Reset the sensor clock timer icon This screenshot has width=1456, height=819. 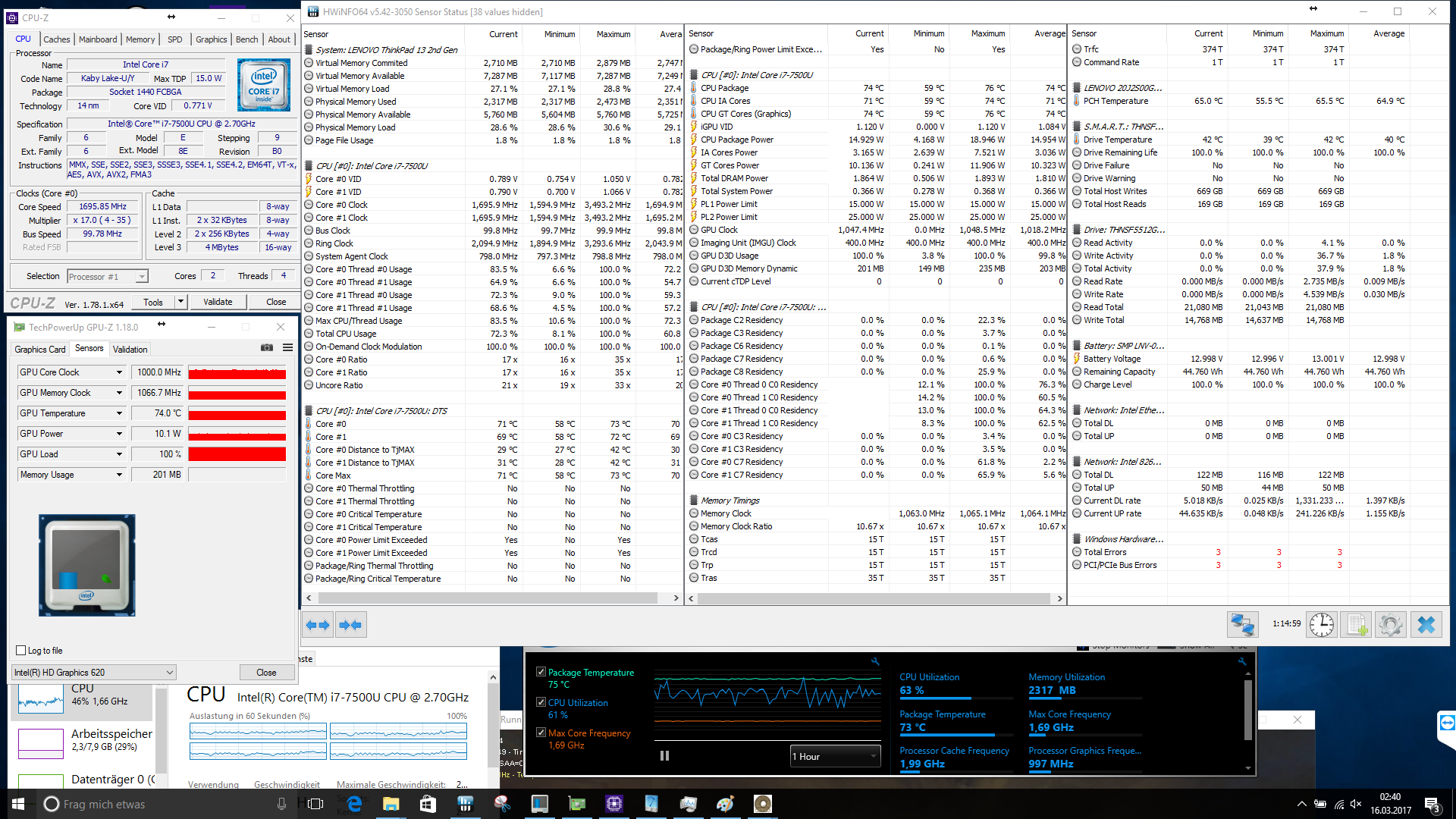(x=1322, y=625)
